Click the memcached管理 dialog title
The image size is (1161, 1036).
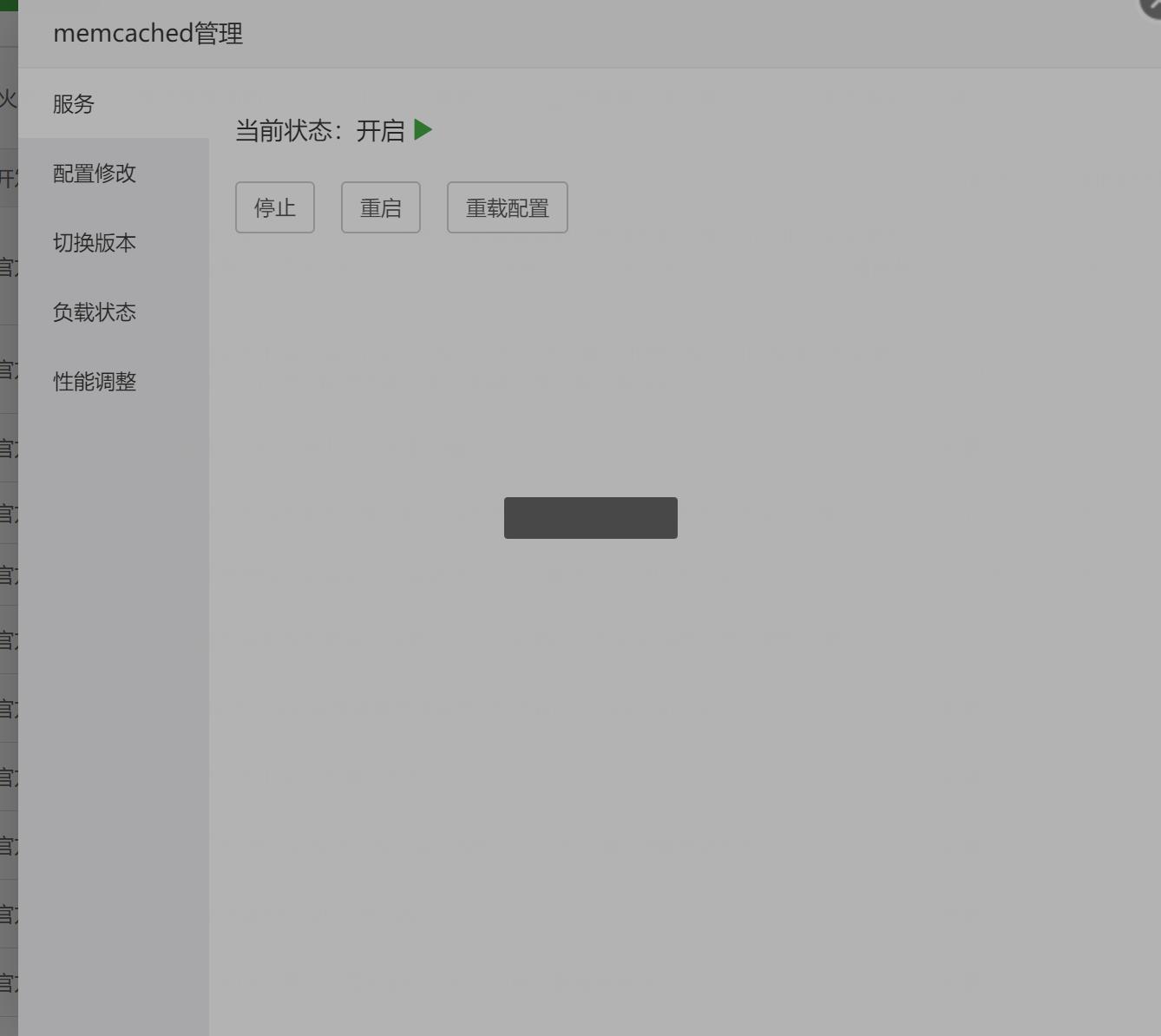(148, 34)
